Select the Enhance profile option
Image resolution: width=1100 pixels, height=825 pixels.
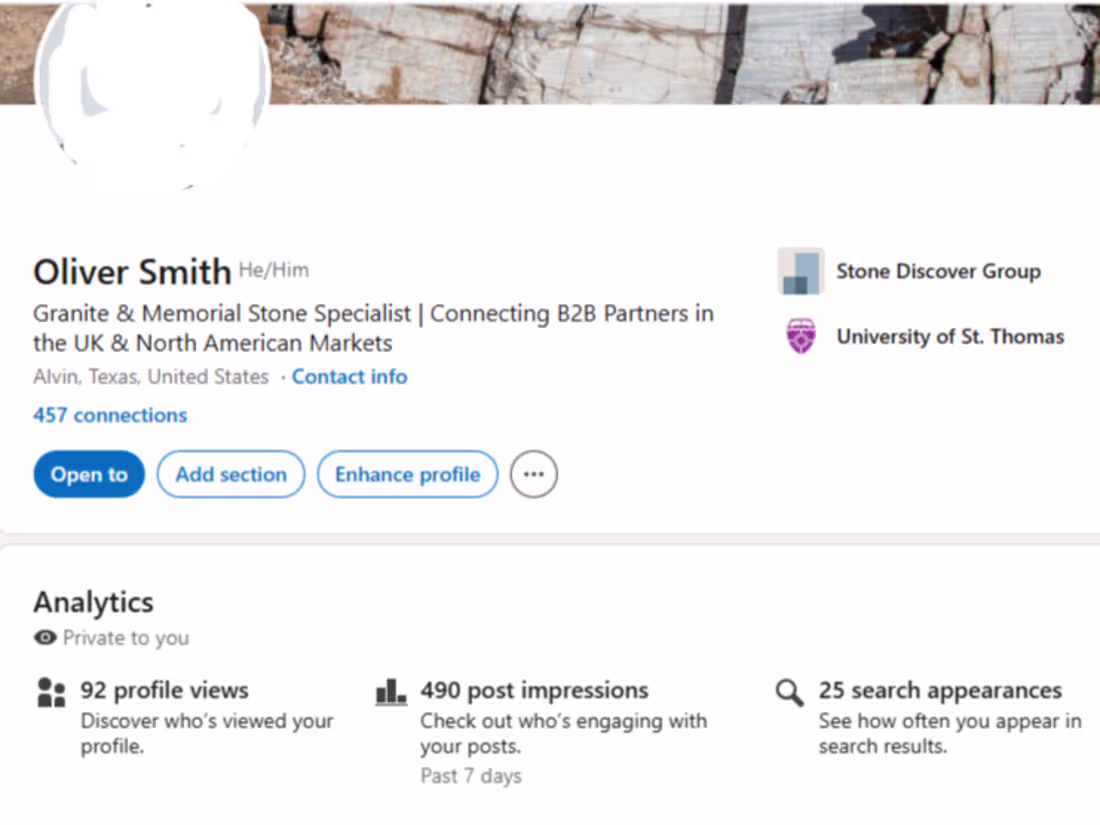point(407,474)
